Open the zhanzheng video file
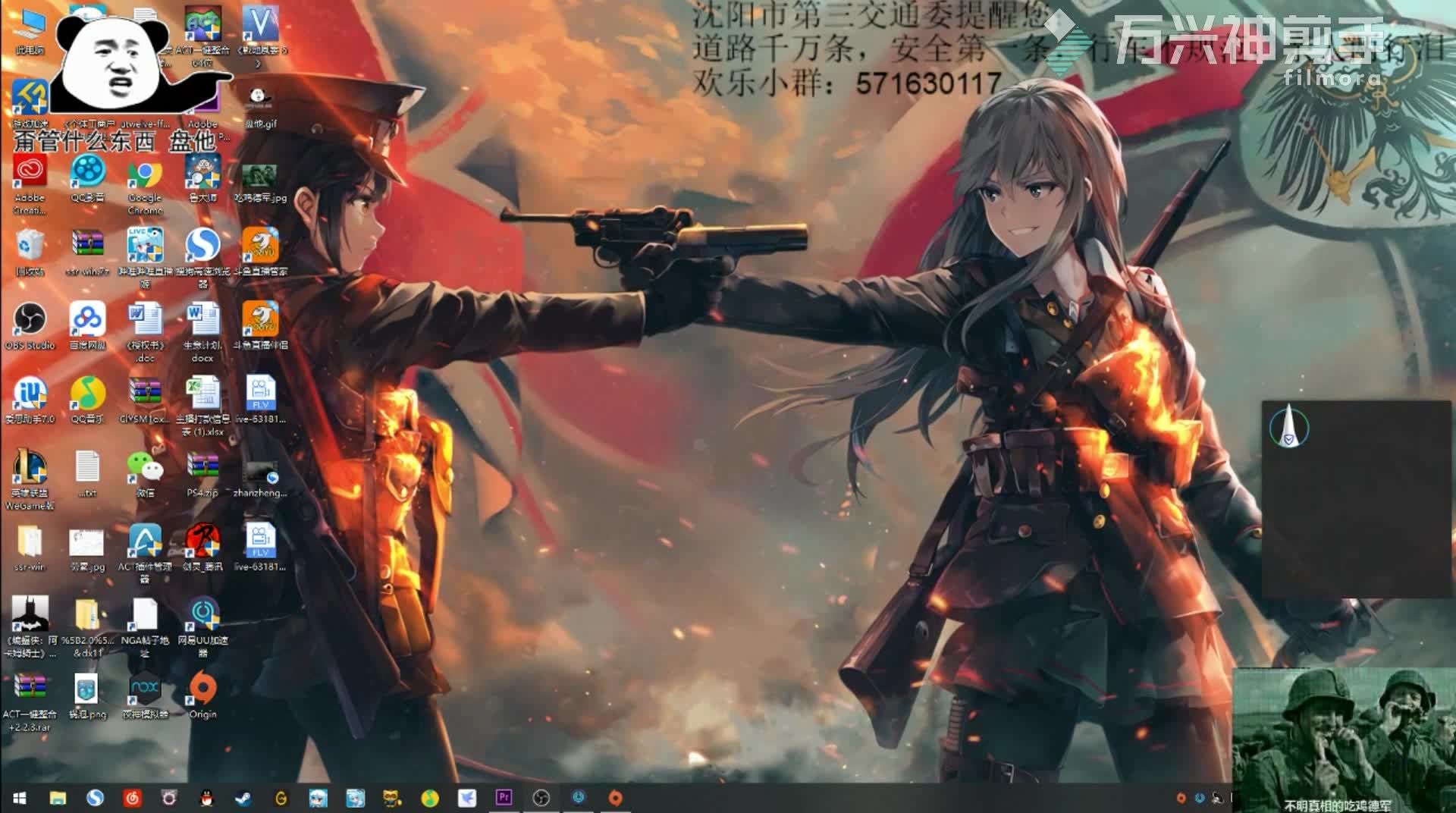This screenshot has height=813, width=1456. tap(260, 478)
